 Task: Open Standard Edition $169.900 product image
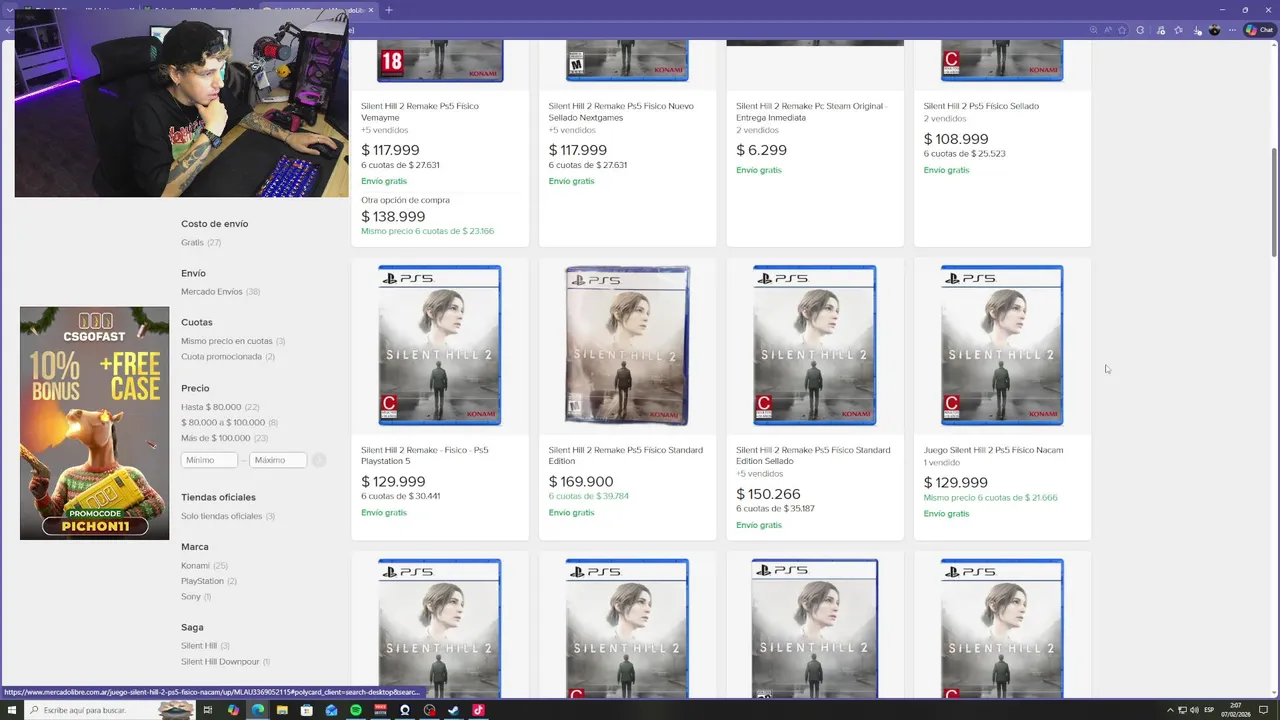tap(627, 346)
